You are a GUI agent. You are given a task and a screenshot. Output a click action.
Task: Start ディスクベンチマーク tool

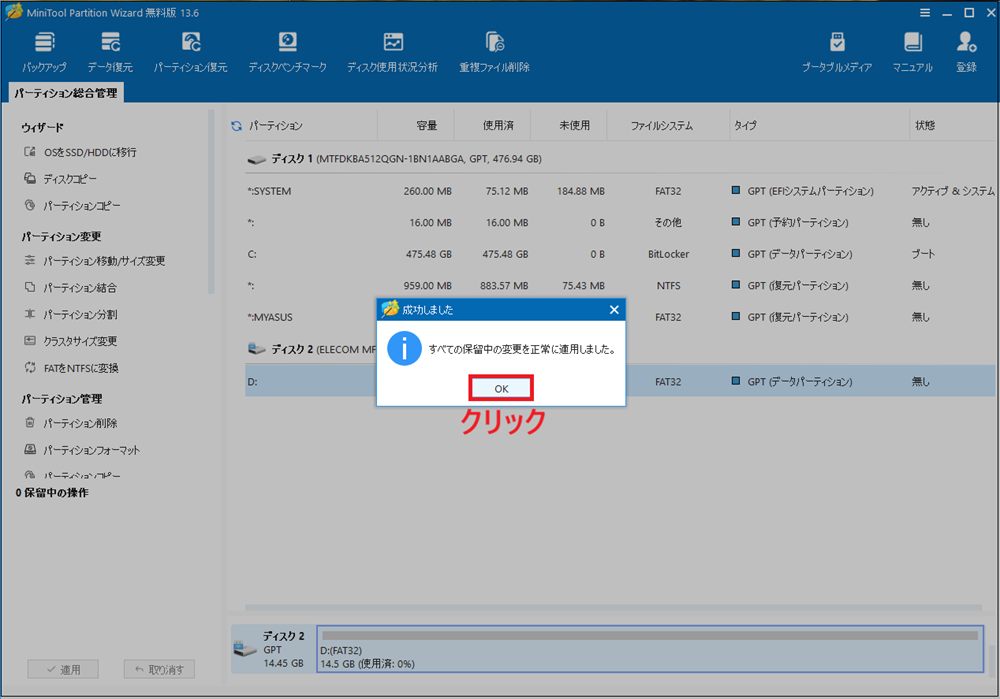pyautogui.click(x=288, y=52)
